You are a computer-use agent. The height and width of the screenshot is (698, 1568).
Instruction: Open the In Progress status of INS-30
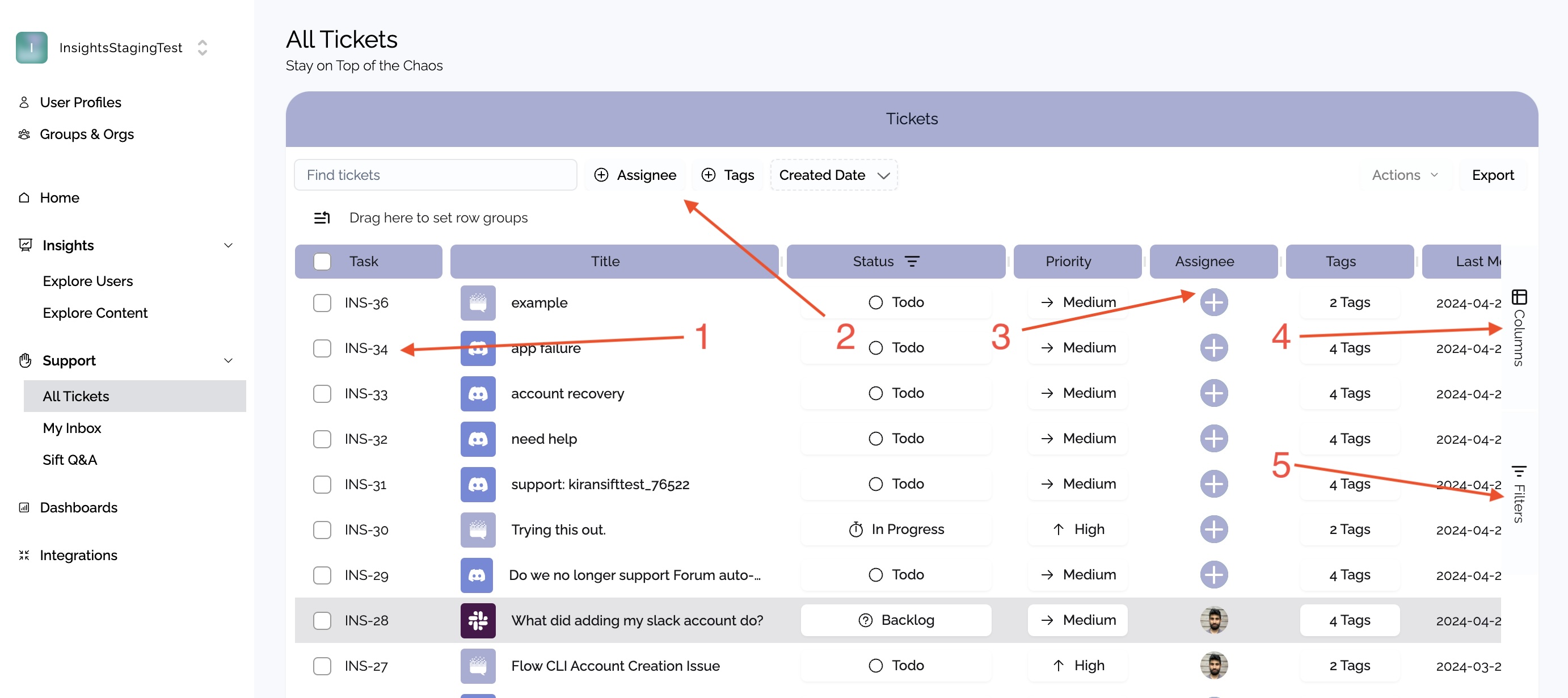[x=895, y=529]
